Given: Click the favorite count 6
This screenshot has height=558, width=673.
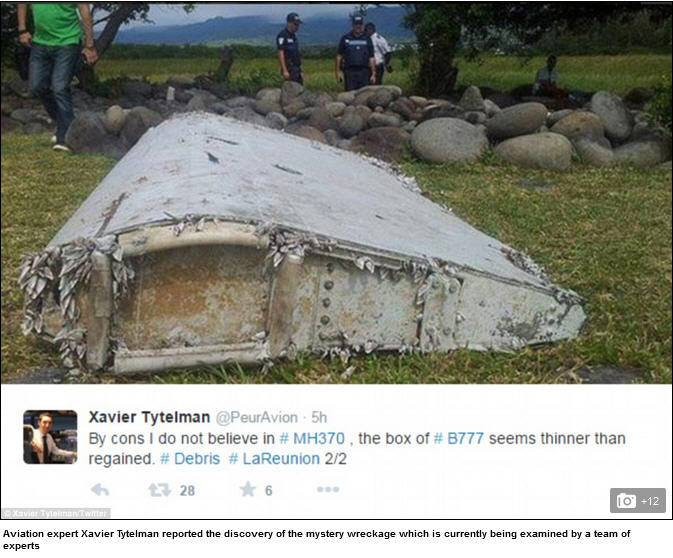Looking at the screenshot, I should [268, 491].
